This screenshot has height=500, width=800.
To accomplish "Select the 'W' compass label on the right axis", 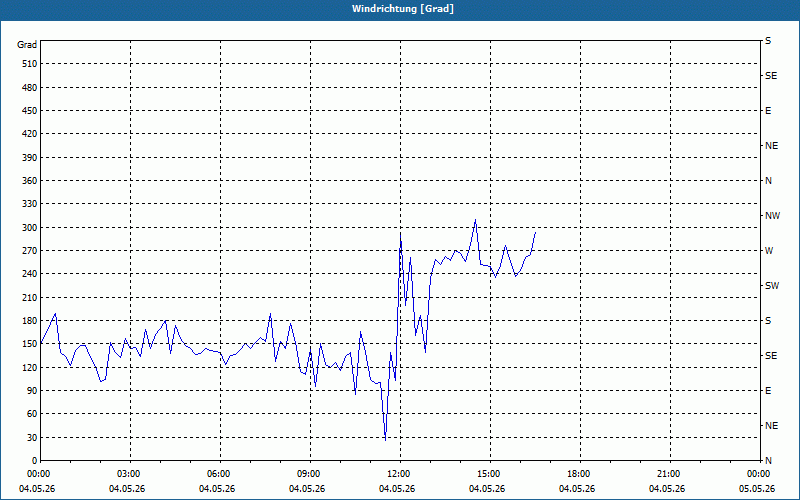I will (x=769, y=251).
